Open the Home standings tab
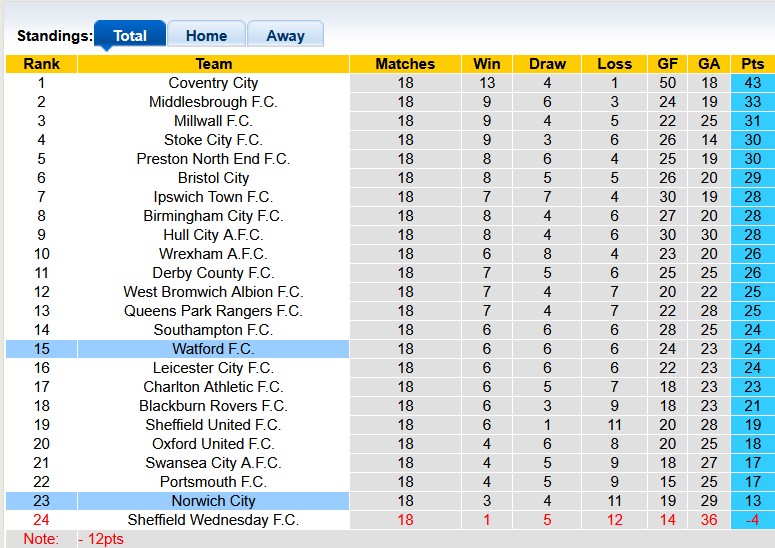This screenshot has height=548, width=775. click(x=206, y=35)
